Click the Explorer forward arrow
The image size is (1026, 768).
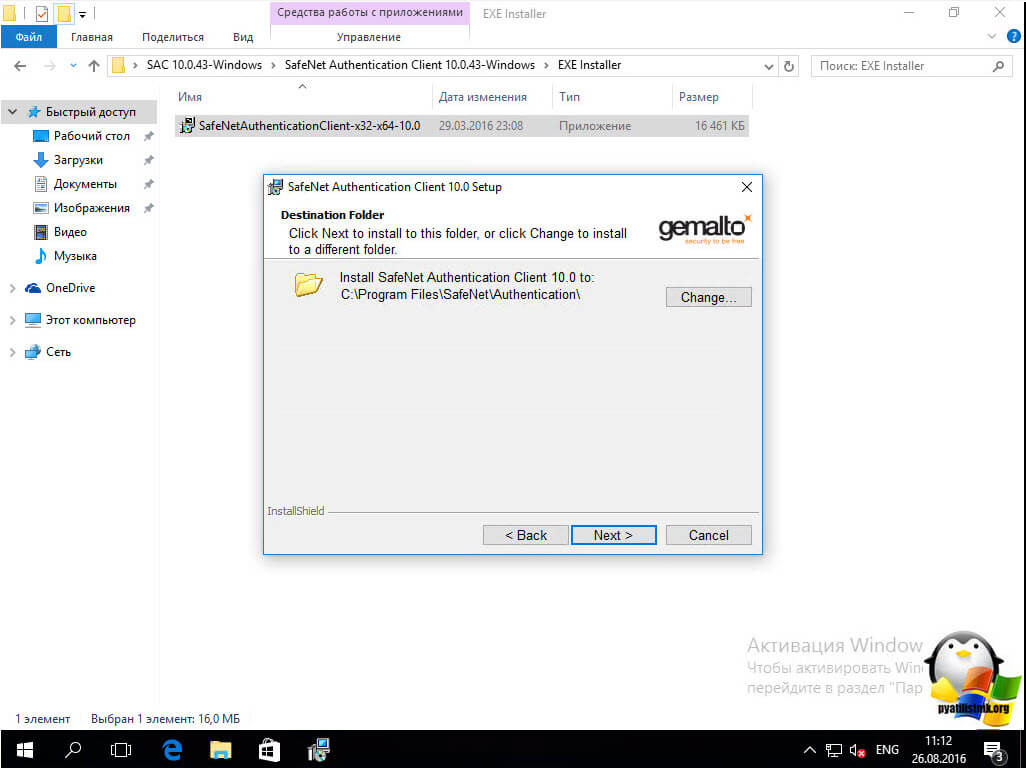[x=49, y=66]
